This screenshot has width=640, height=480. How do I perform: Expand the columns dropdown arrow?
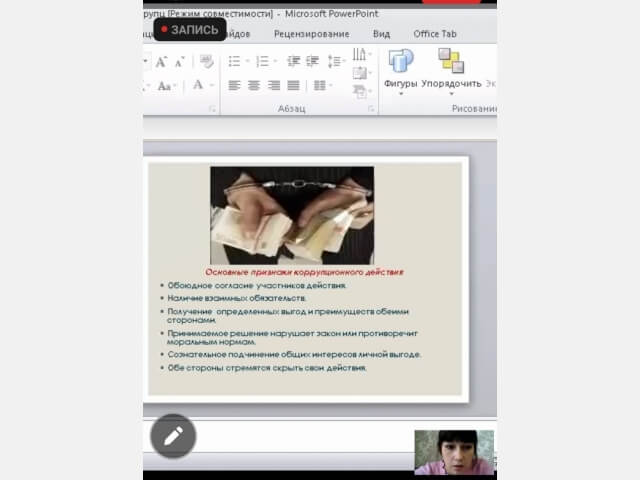(x=331, y=85)
